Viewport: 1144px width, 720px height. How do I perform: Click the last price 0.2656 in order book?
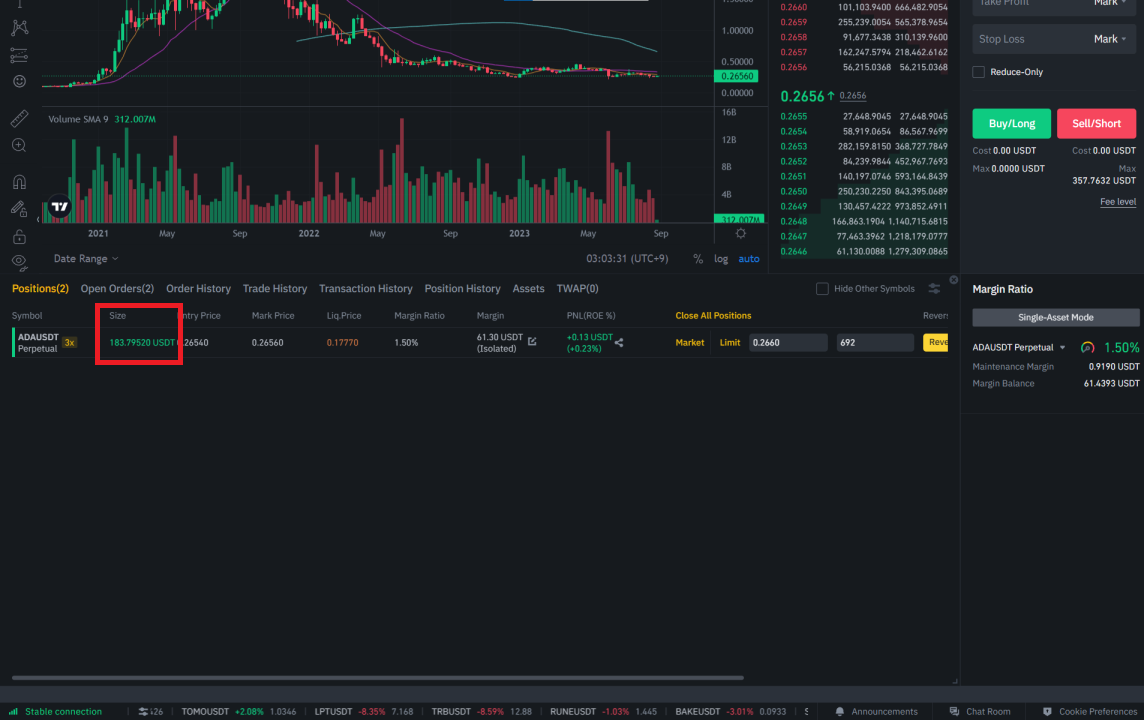802,96
